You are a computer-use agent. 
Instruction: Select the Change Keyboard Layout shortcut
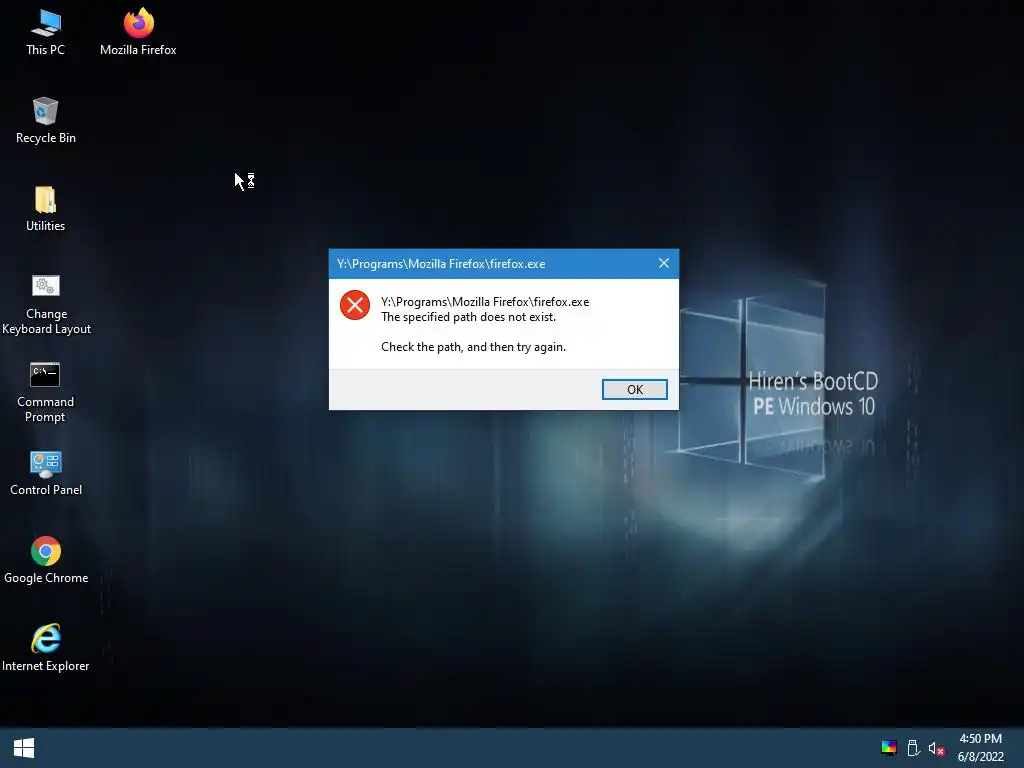click(x=46, y=304)
